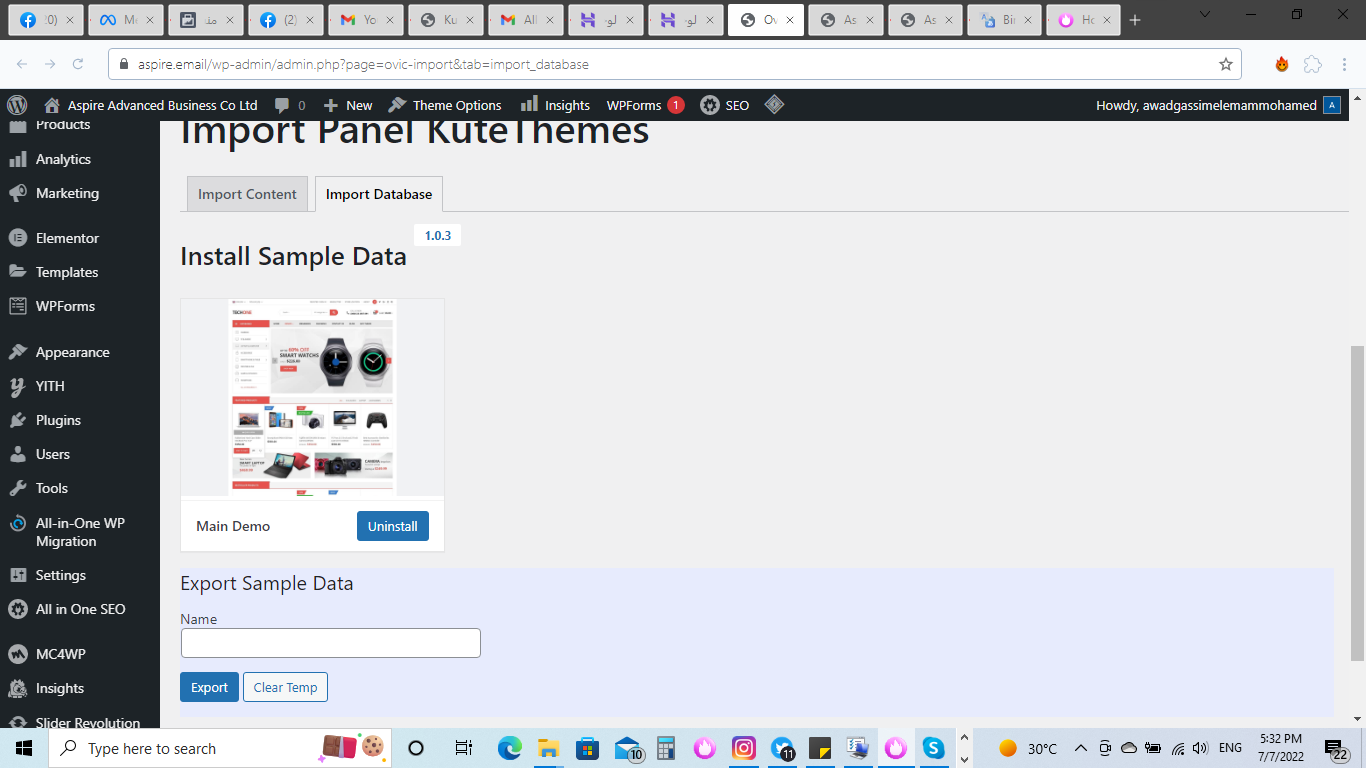The width and height of the screenshot is (1366, 768).
Task: Open the tab search dropdown arrow
Action: click(x=1205, y=14)
